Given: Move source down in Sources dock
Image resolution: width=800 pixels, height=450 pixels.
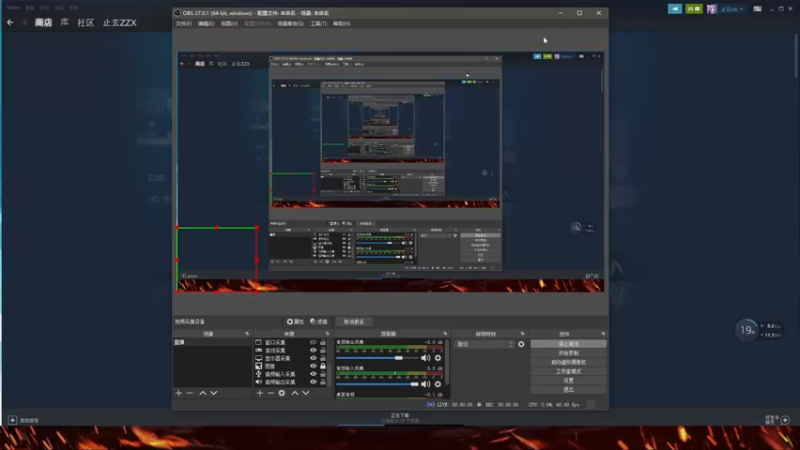Looking at the screenshot, I should click(x=306, y=393).
